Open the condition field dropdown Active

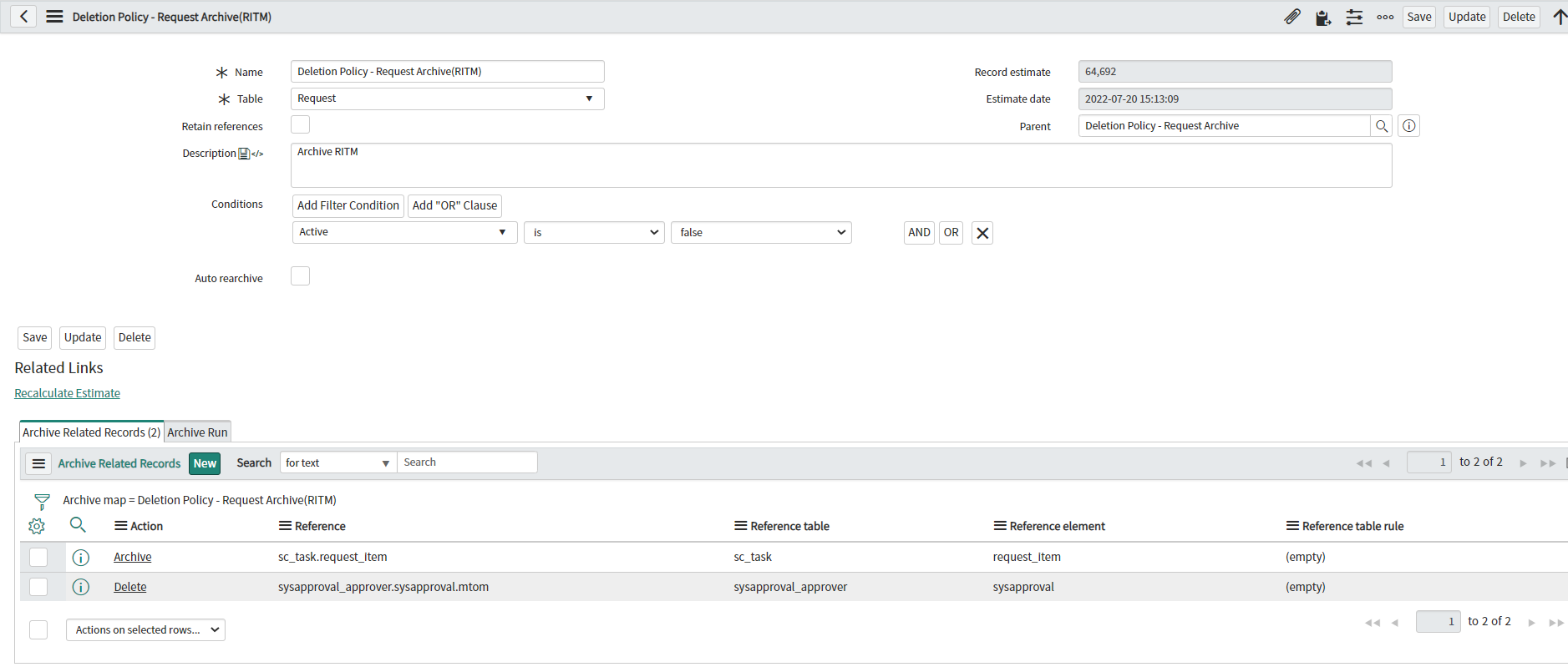tap(404, 232)
